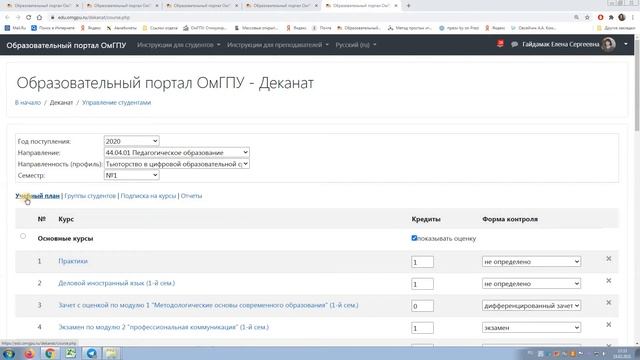The width and height of the screenshot is (640, 360).
Task: Open Год поступления dropdown 2020
Action: click(x=131, y=141)
